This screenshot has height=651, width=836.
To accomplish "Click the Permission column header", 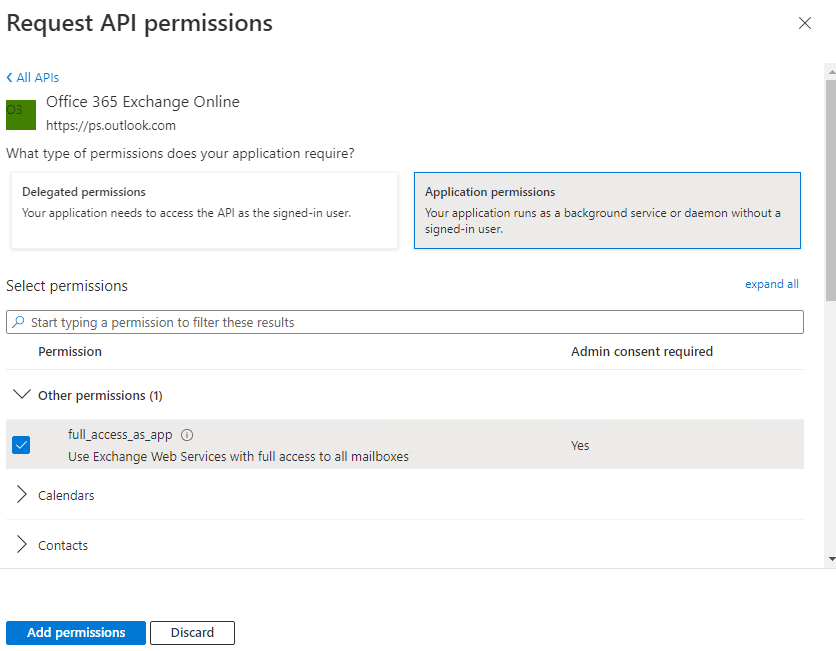I will coord(71,351).
